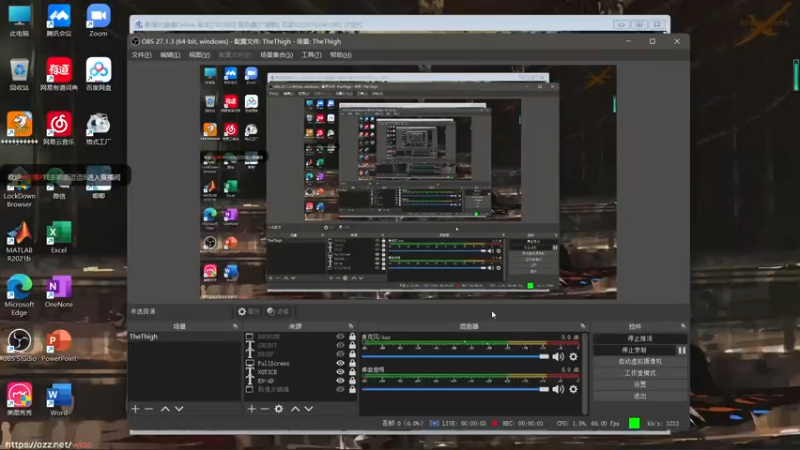Pop out the 来源 dock panel

(x=351, y=326)
